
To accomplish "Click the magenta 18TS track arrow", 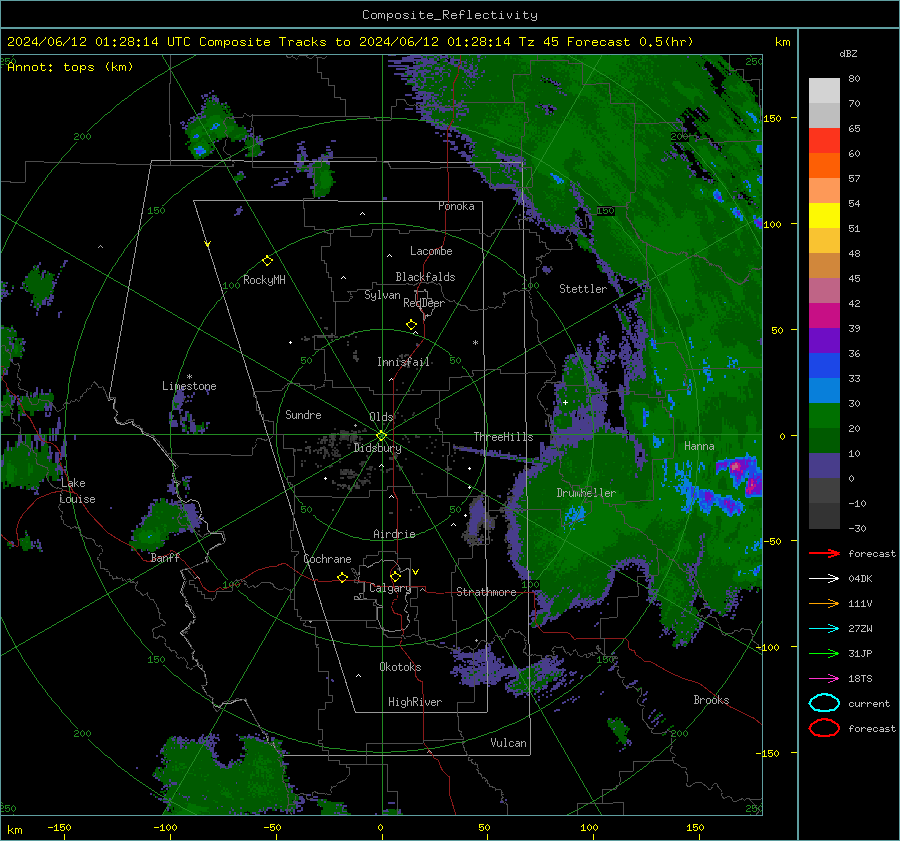I will [x=824, y=678].
